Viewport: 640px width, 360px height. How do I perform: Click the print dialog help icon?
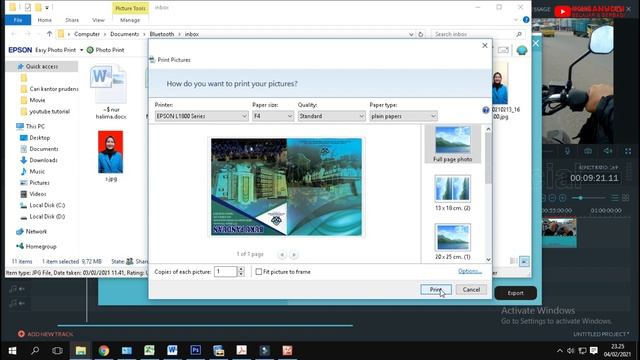pyautogui.click(x=485, y=110)
